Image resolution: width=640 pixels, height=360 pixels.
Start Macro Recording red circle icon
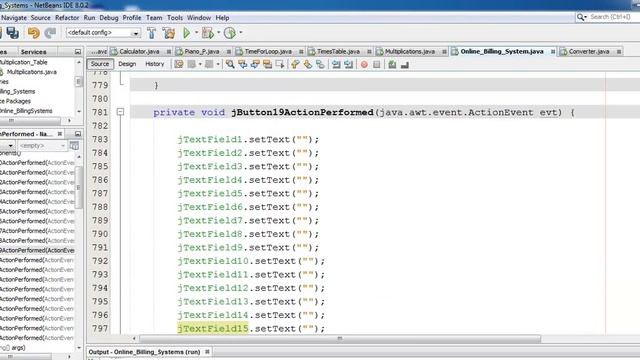[x=364, y=64]
